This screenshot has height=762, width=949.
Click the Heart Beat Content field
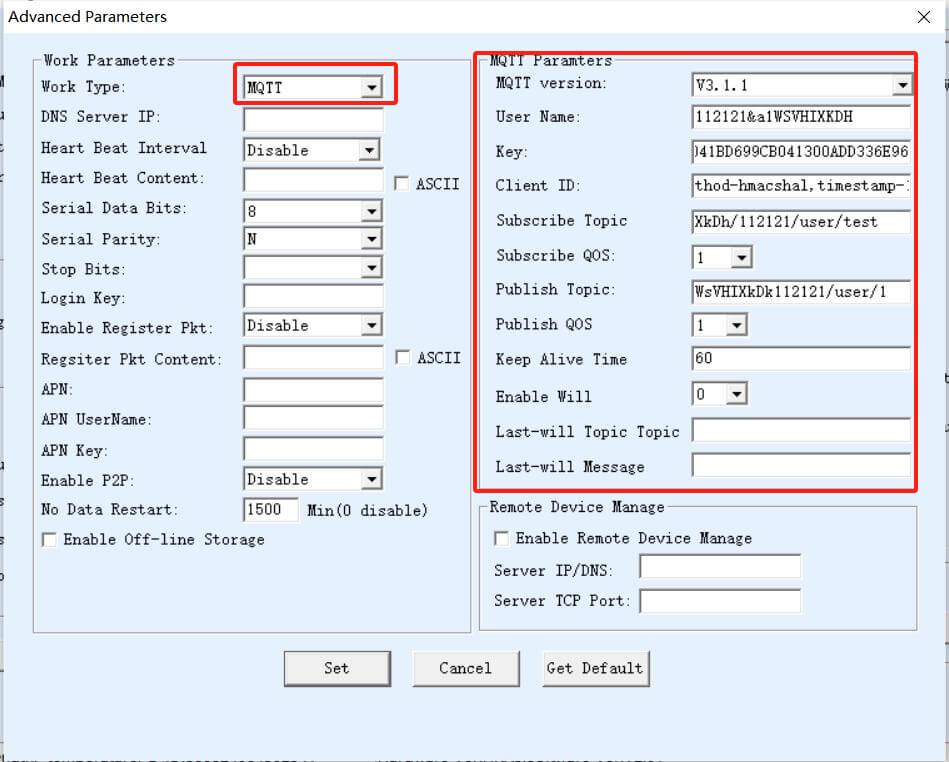coord(314,180)
